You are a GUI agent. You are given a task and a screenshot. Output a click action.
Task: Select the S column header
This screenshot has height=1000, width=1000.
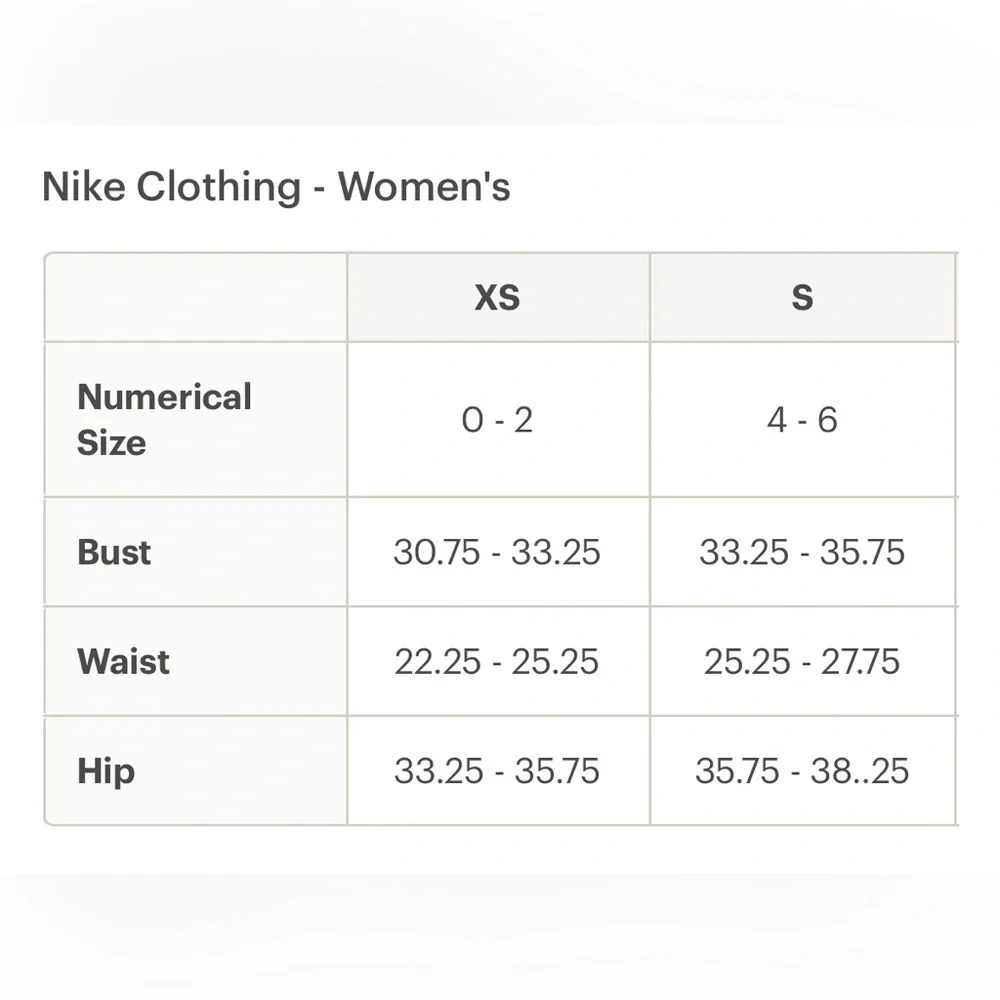point(802,297)
